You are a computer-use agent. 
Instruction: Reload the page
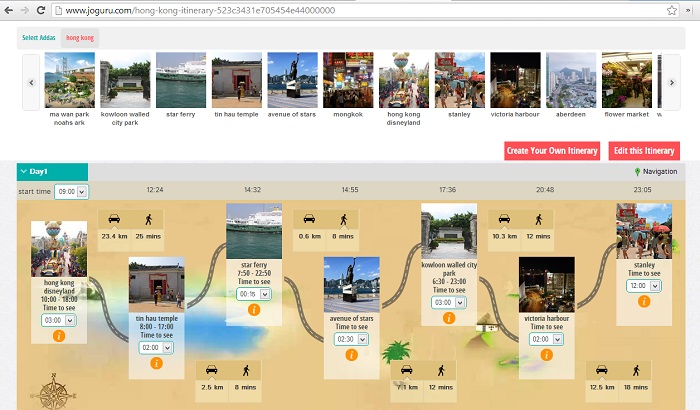click(41, 10)
